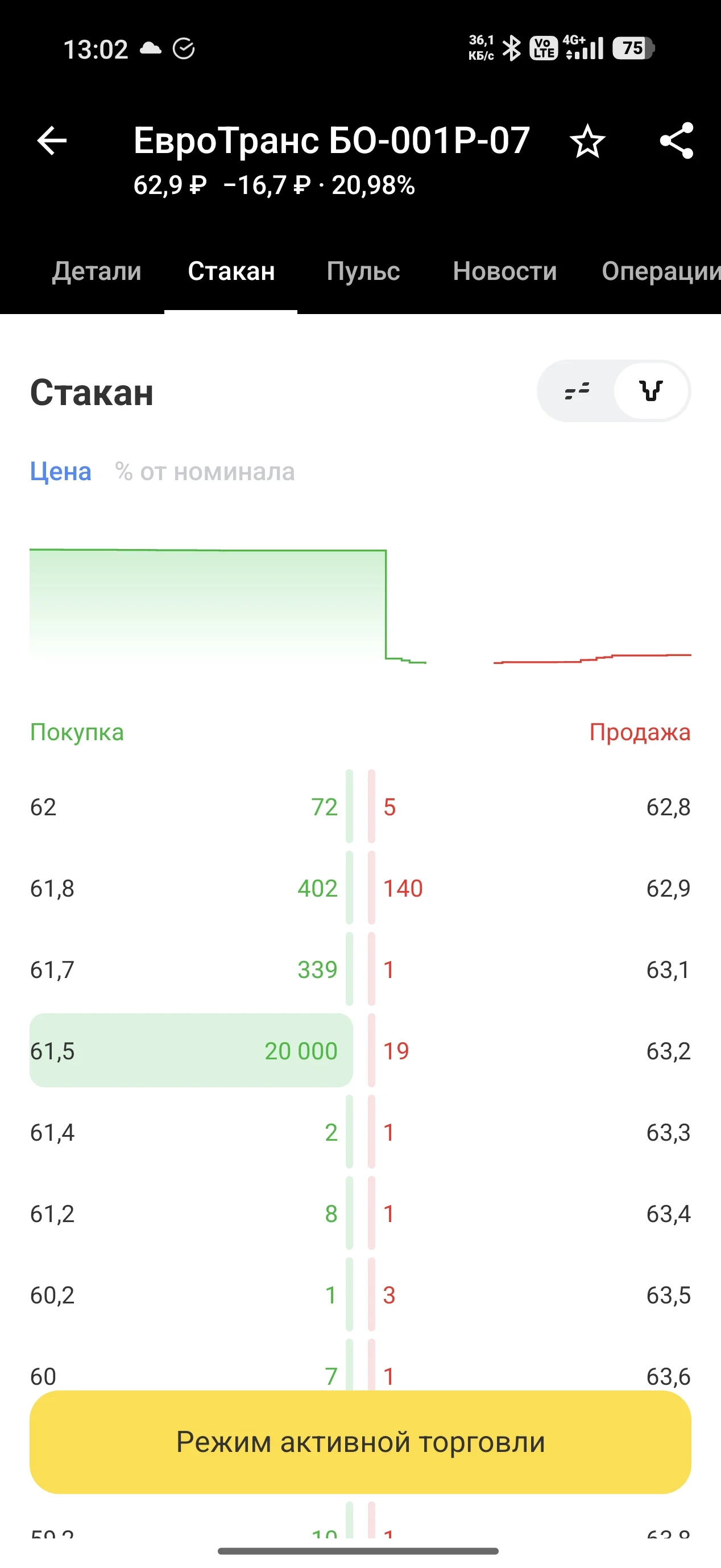721x1568 pixels.
Task: Tap the 4G signal strength icon
Action: tap(583, 47)
